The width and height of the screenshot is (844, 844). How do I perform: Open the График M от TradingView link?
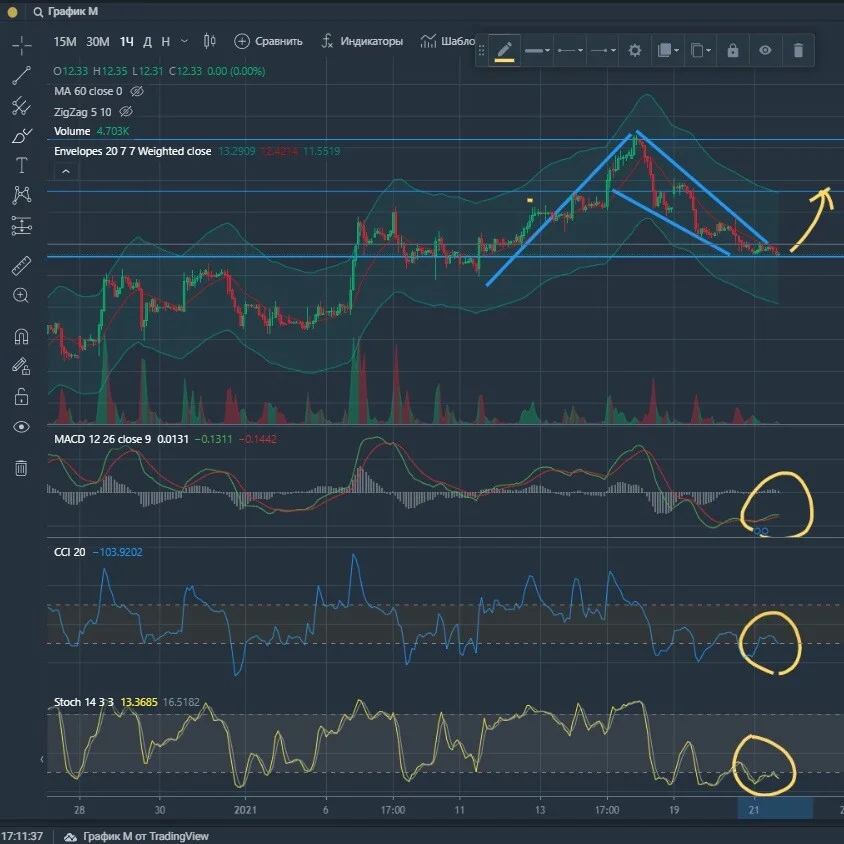(137, 836)
